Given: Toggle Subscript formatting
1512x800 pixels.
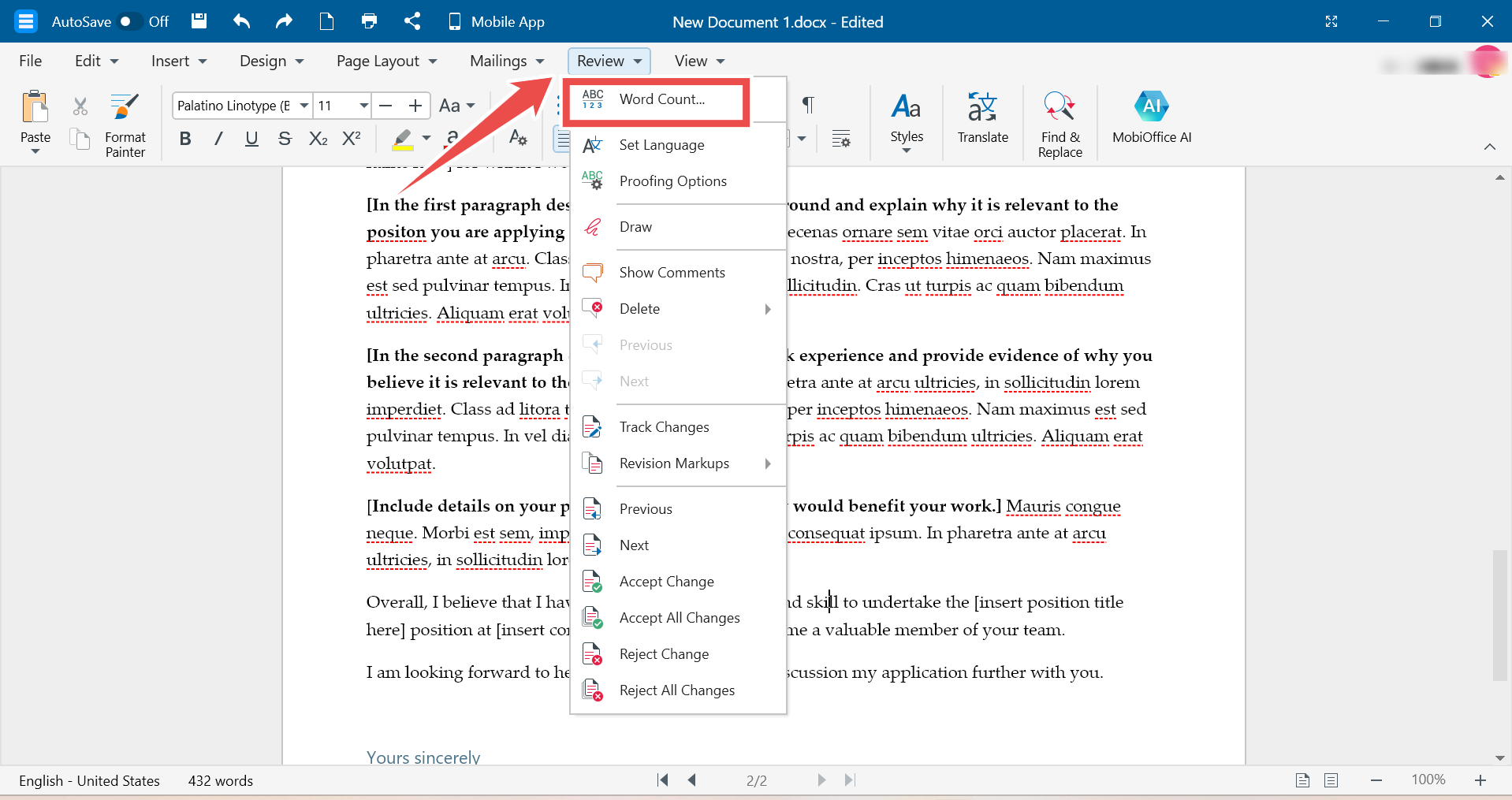Looking at the screenshot, I should pyautogui.click(x=318, y=139).
